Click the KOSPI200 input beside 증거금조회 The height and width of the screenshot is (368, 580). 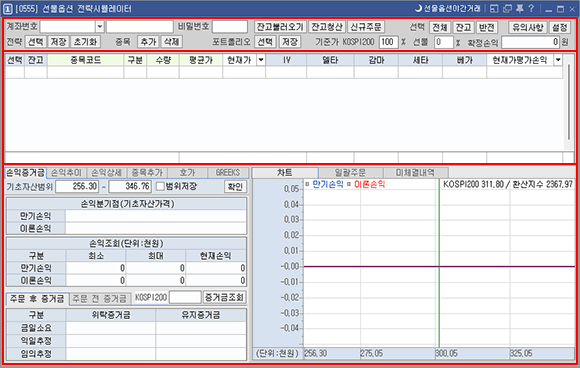click(185, 297)
